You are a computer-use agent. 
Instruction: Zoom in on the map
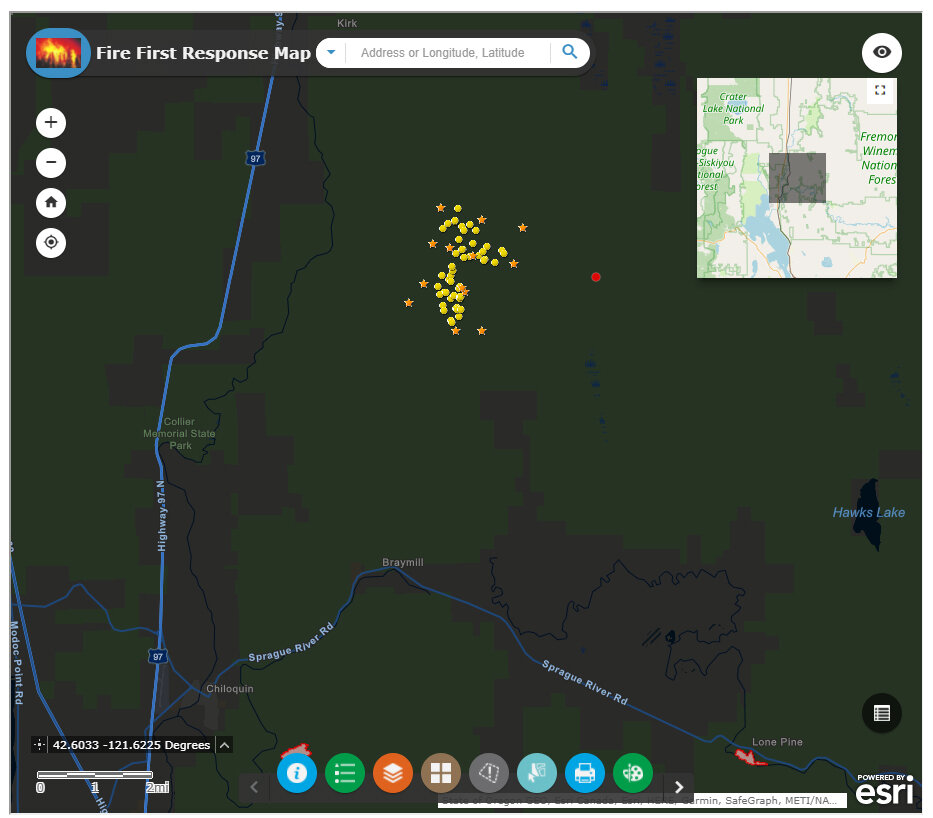tap(51, 122)
